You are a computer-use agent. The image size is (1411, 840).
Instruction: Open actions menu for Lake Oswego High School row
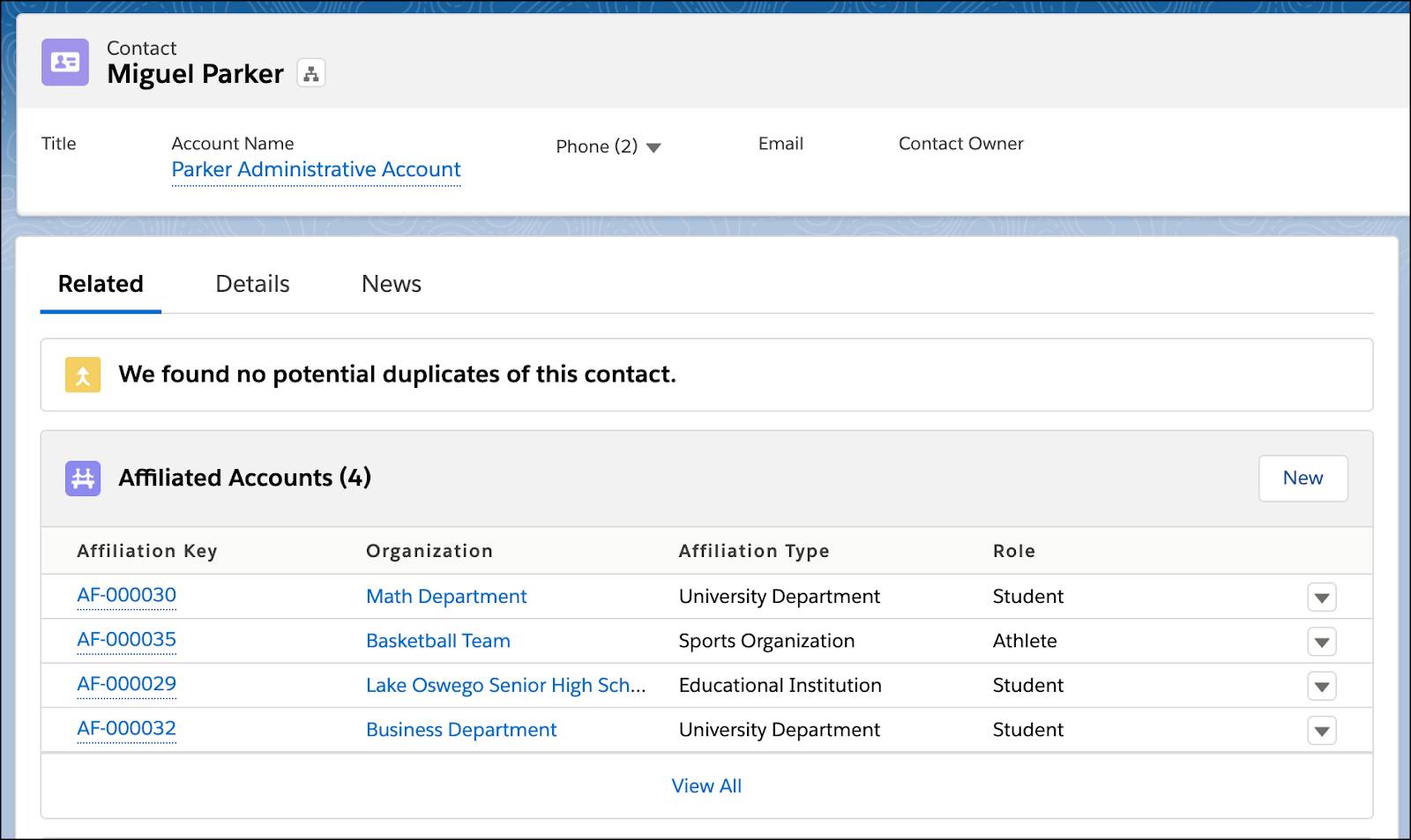click(x=1321, y=685)
